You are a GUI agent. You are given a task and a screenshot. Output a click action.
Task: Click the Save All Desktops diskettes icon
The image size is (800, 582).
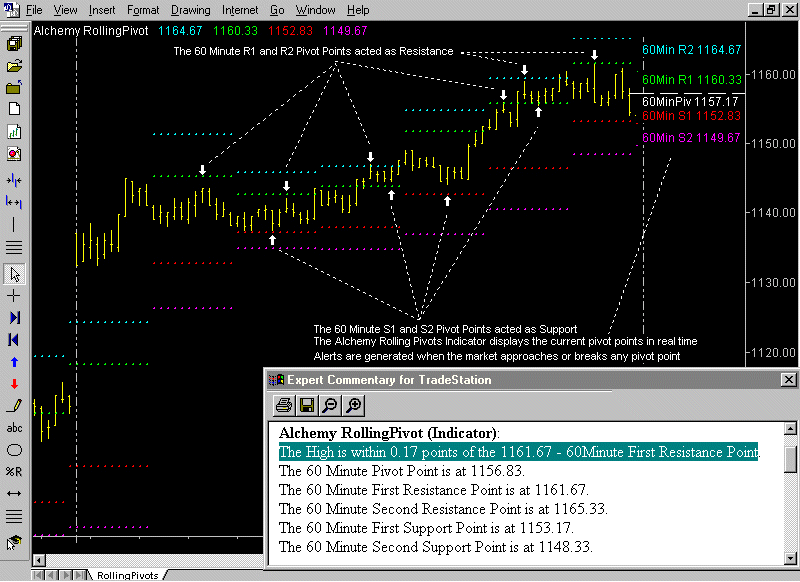[x=14, y=44]
